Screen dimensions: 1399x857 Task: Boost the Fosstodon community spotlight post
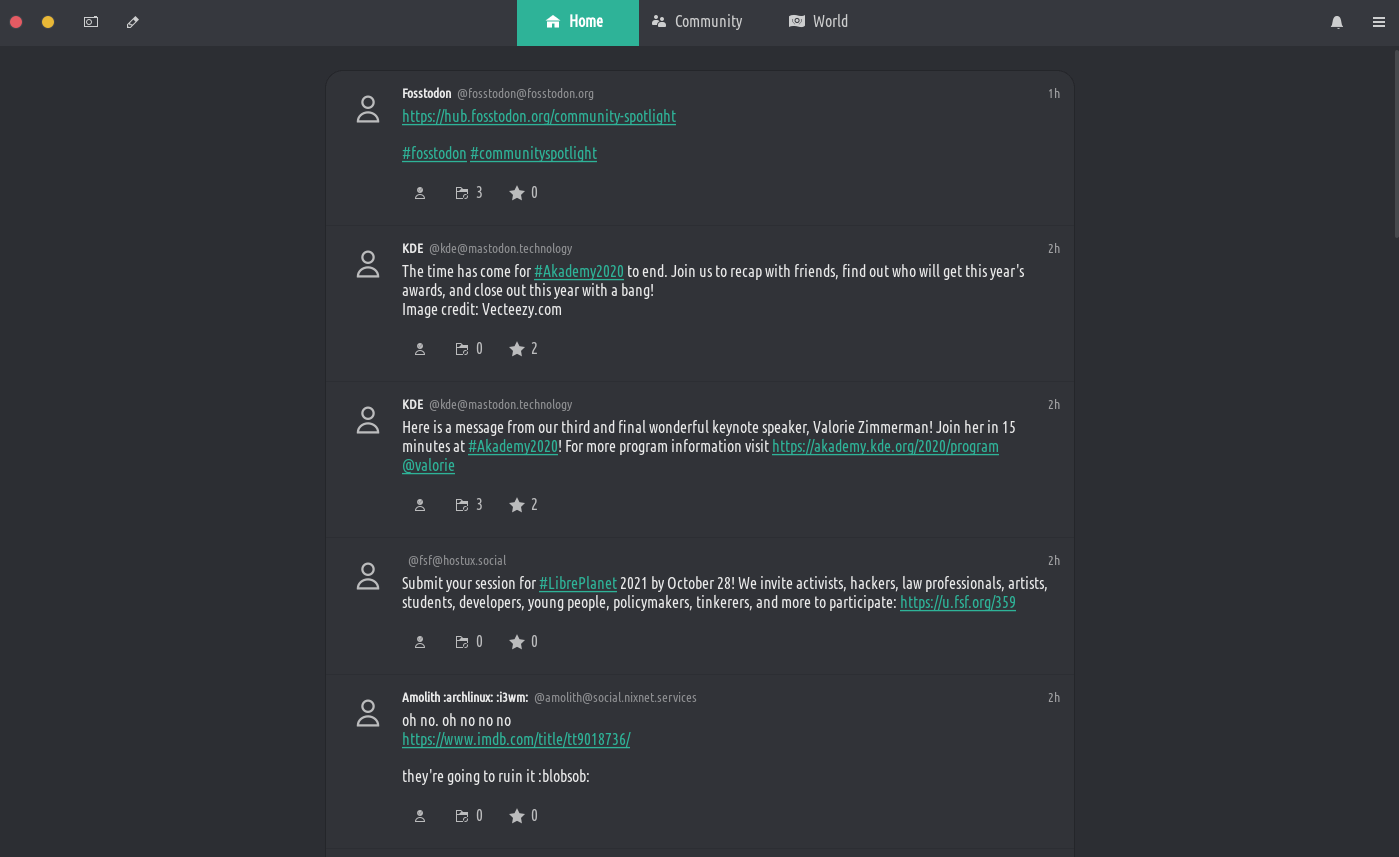coord(462,193)
